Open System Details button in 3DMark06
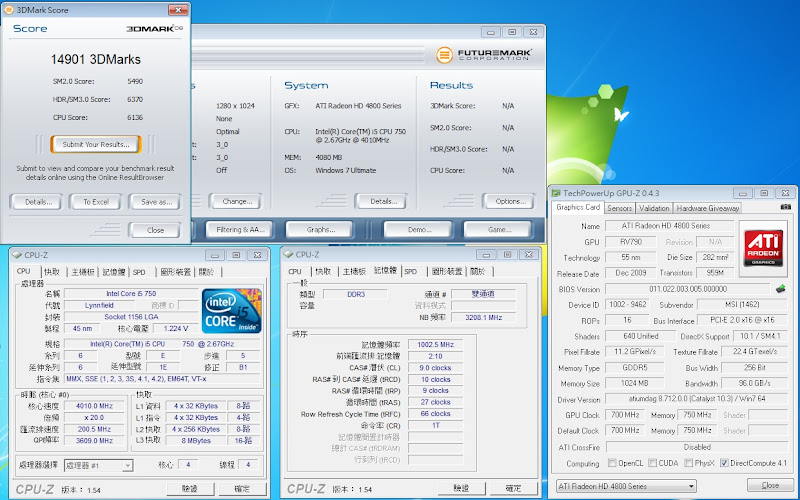800x500 pixels. 382,202
